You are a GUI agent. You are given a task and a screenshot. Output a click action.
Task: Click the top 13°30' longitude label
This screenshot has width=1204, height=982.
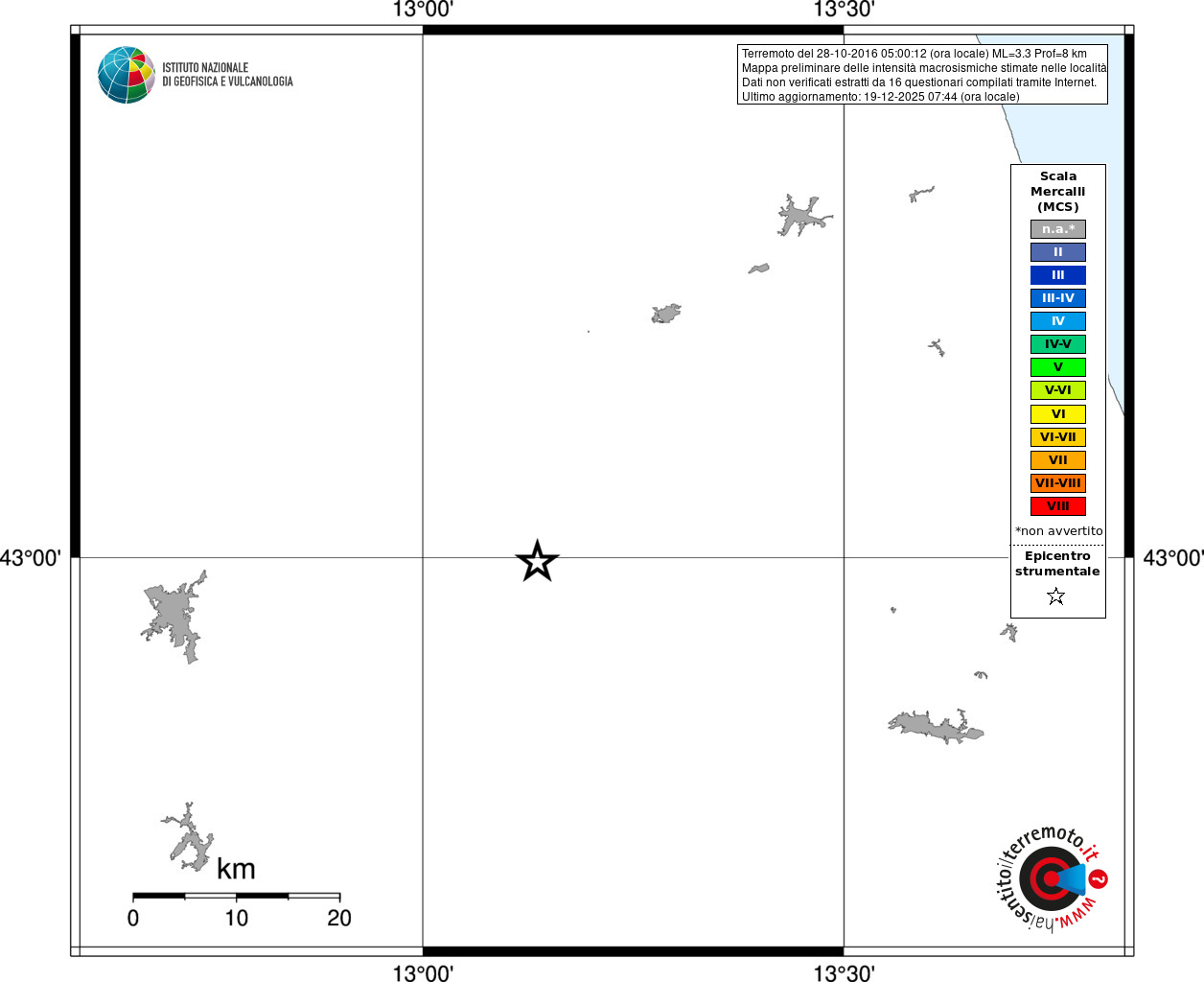(x=844, y=10)
